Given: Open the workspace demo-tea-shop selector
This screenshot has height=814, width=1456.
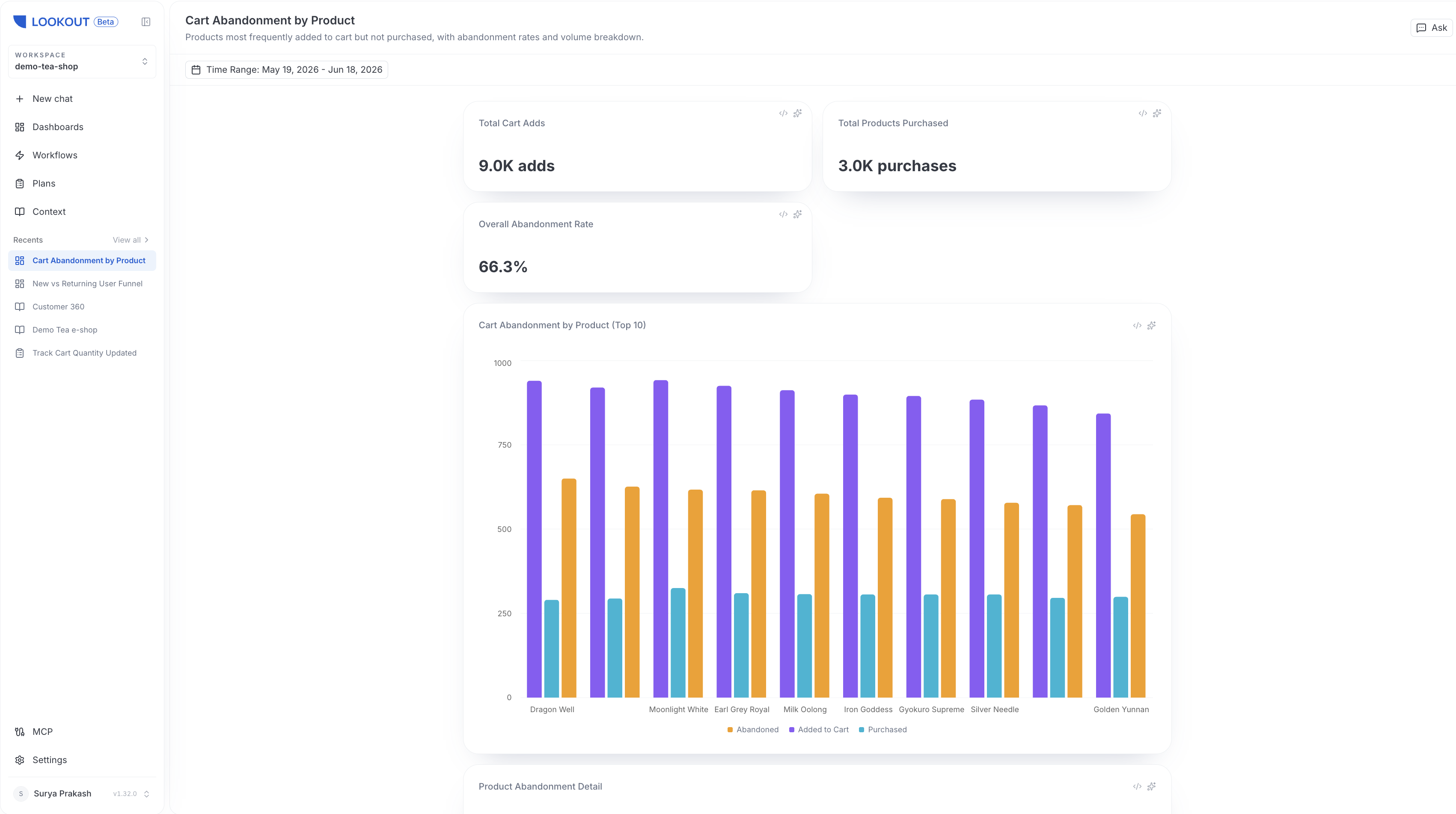Looking at the screenshot, I should click(82, 62).
